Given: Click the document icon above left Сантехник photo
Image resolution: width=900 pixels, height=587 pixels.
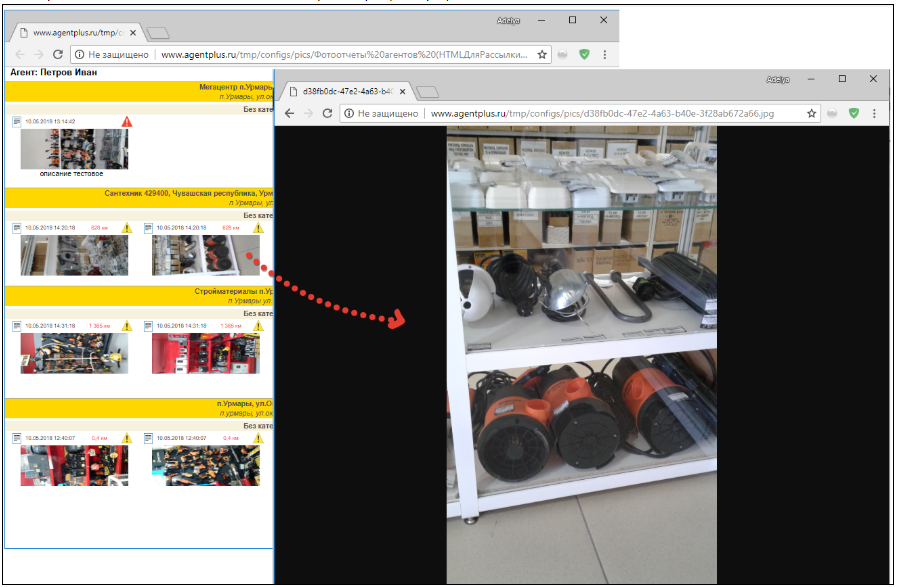Looking at the screenshot, I should [x=17, y=228].
